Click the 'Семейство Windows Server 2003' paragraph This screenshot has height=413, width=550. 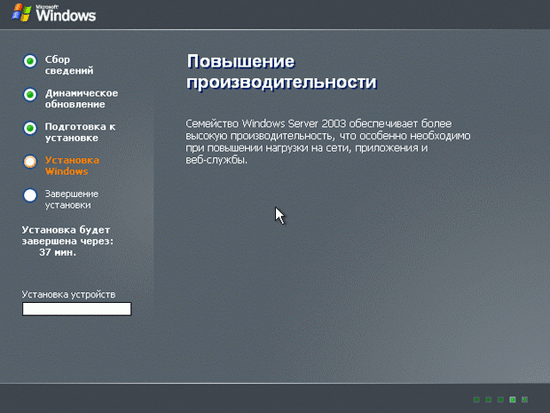(x=328, y=142)
